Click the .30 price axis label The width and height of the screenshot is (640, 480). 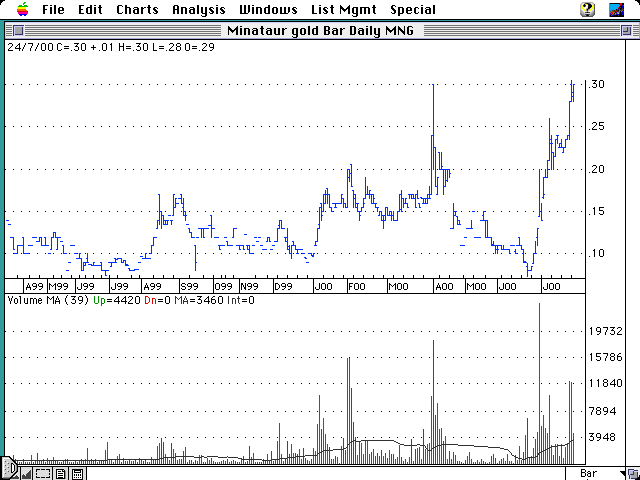596,84
